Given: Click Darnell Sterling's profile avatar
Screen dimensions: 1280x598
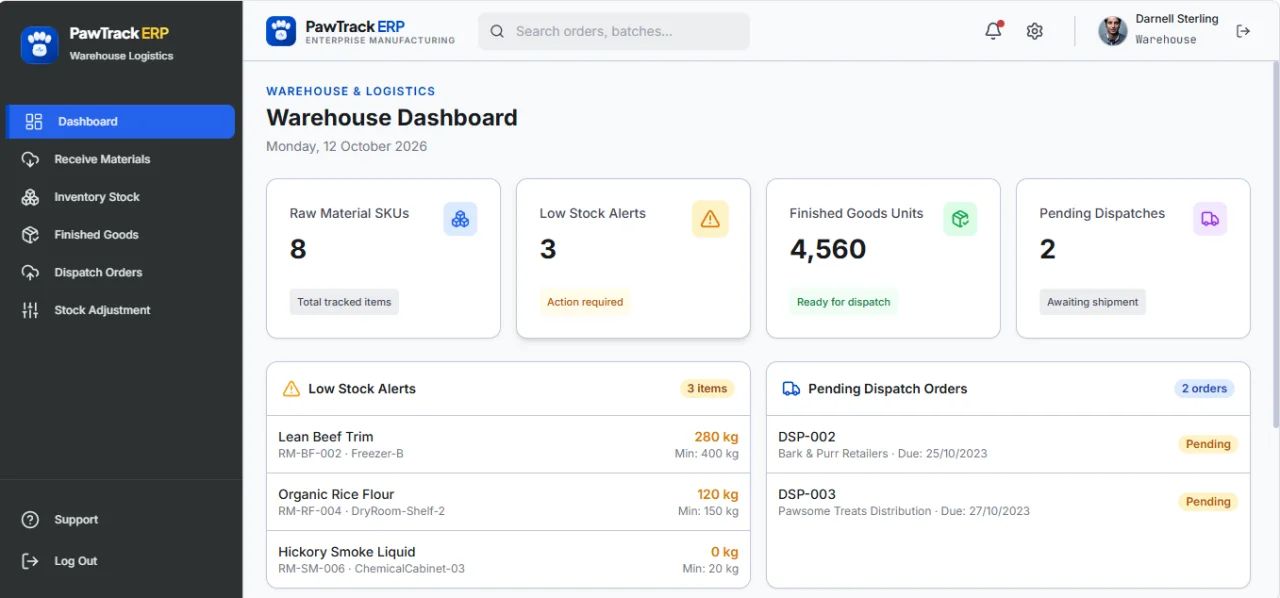Looking at the screenshot, I should point(1113,31).
